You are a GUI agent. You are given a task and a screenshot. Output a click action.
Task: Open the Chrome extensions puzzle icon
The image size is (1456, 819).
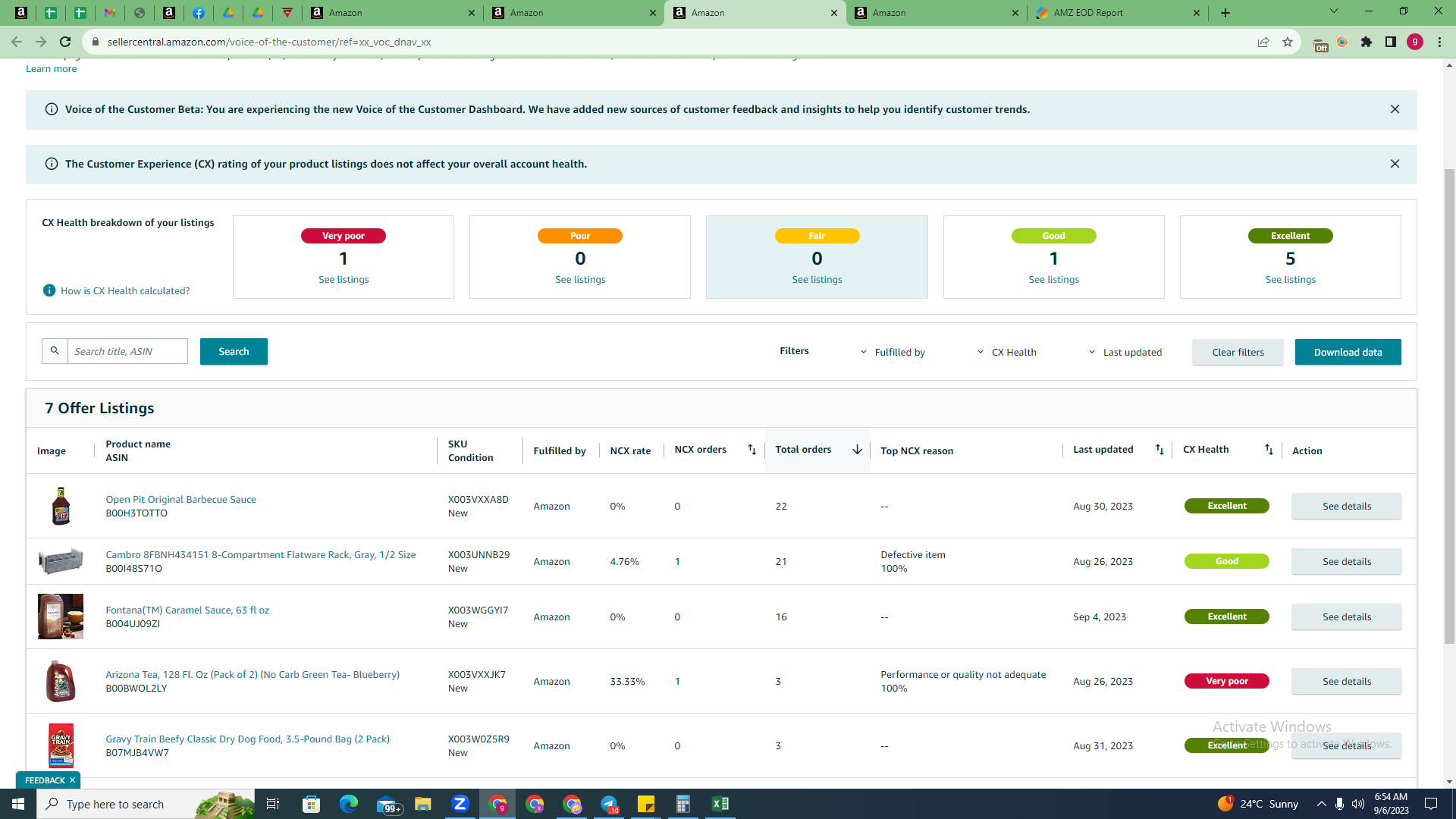click(1367, 42)
